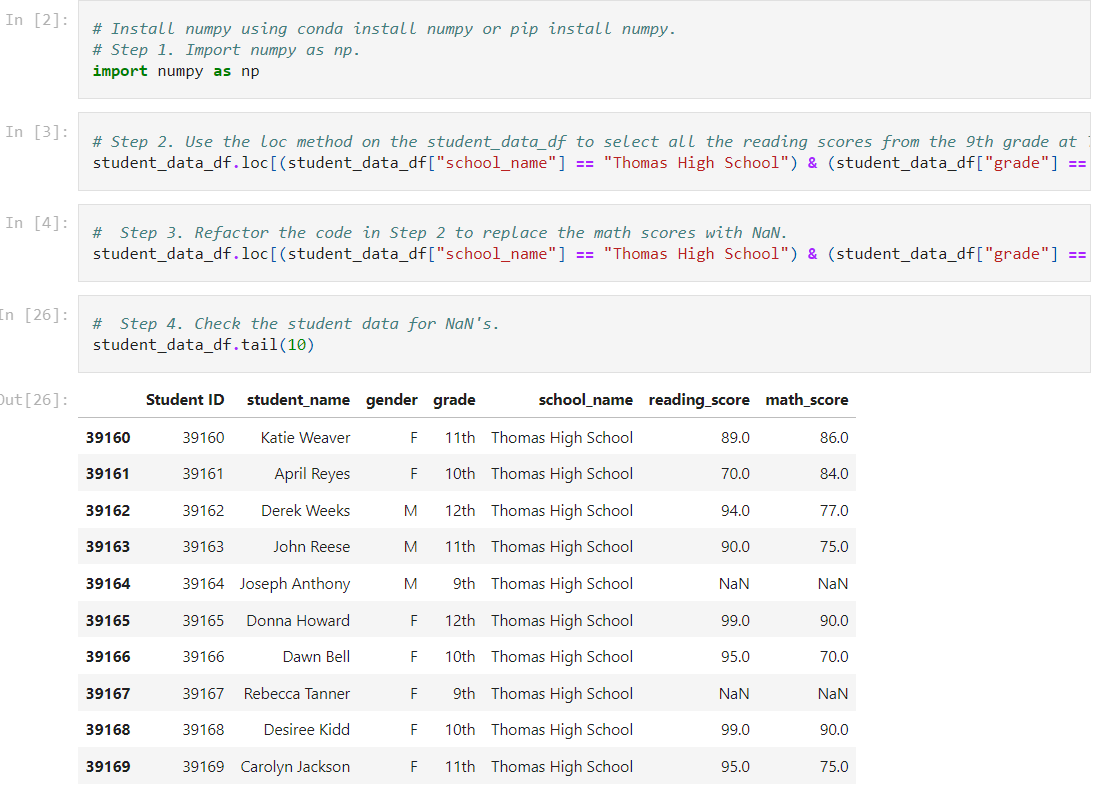
Task: Click Rebecca Tanner's NaN math score
Action: pyautogui.click(x=833, y=694)
